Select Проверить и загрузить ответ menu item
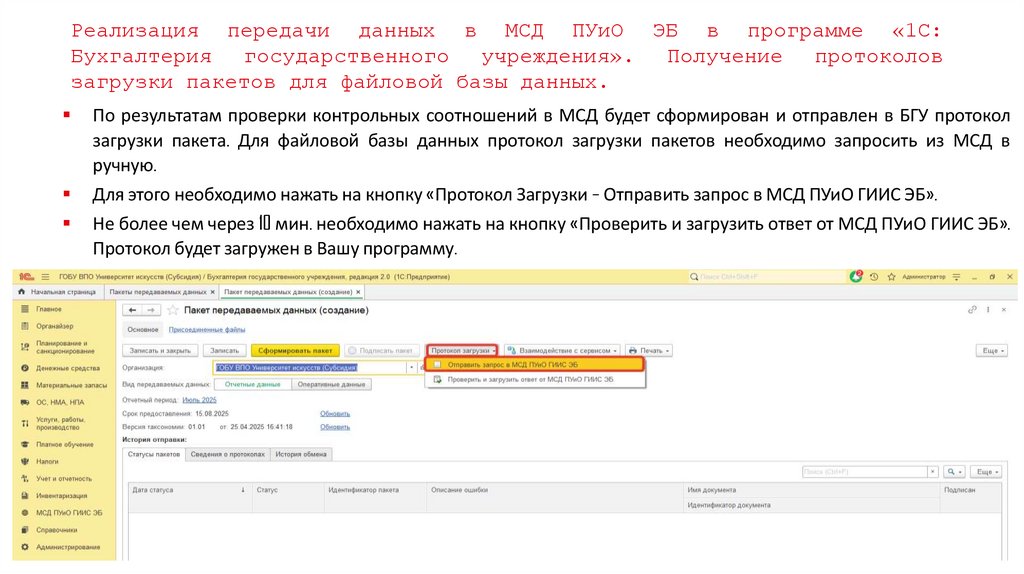Image resolution: width=1024 pixels, height=574 pixels. (535, 379)
